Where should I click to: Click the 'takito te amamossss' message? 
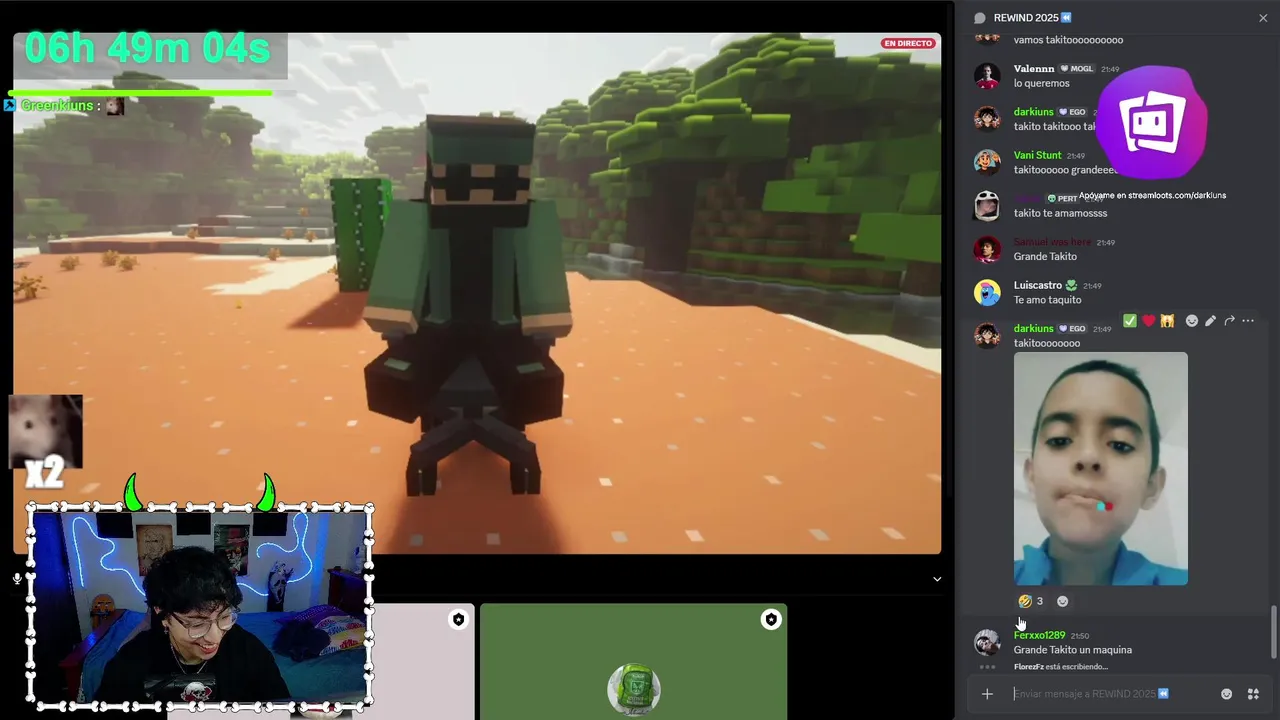pos(1060,213)
